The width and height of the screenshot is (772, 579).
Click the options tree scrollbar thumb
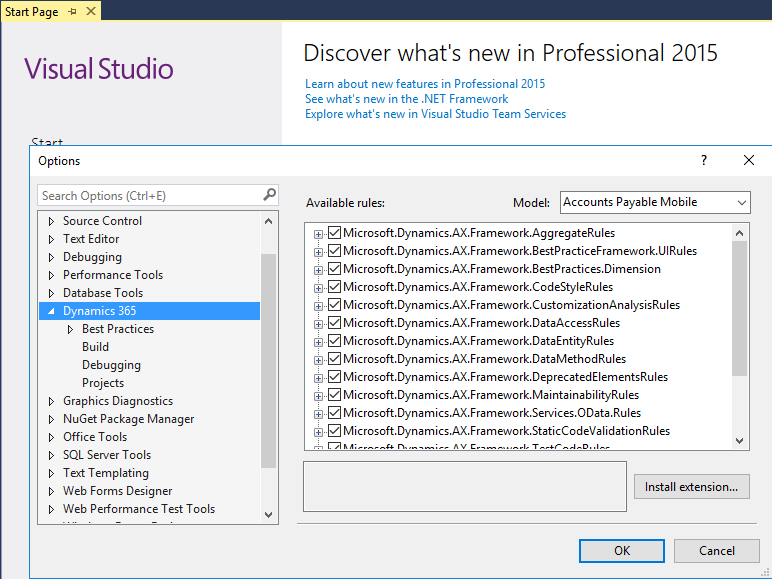pyautogui.click(x=268, y=360)
